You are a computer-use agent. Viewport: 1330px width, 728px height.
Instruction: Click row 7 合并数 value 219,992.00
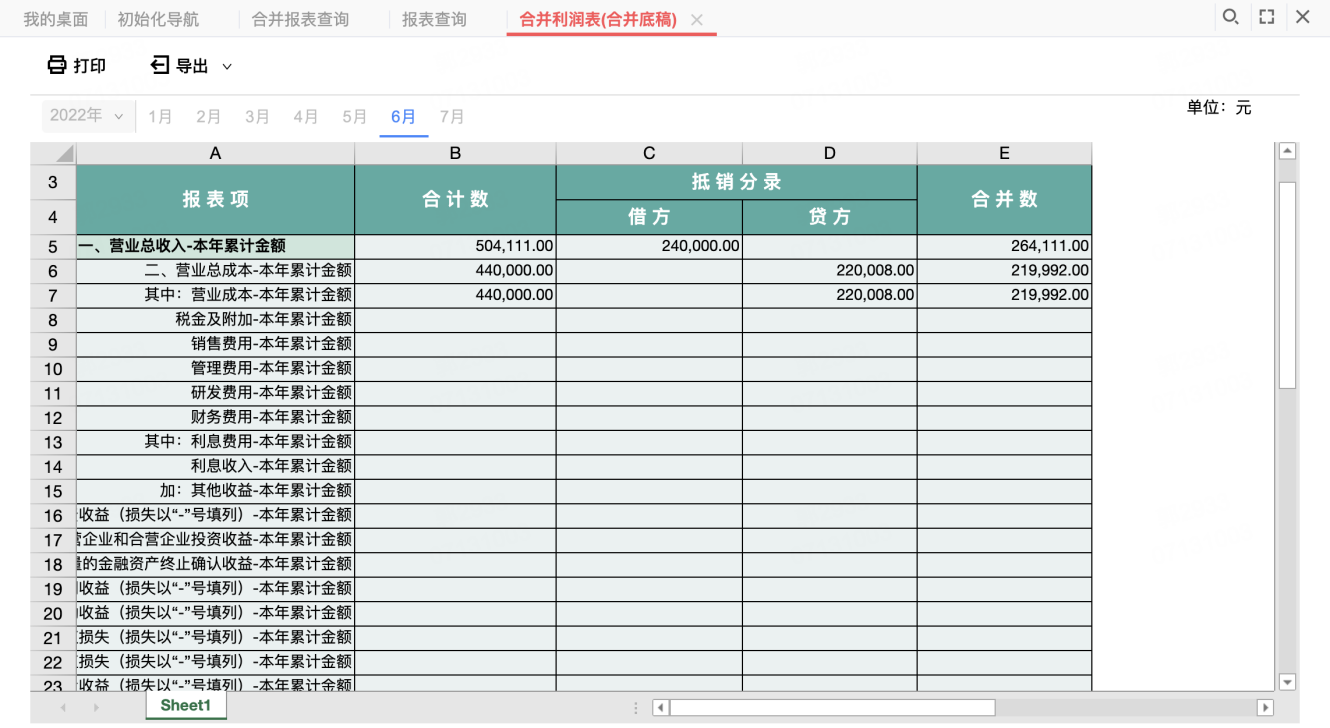(x=1004, y=295)
